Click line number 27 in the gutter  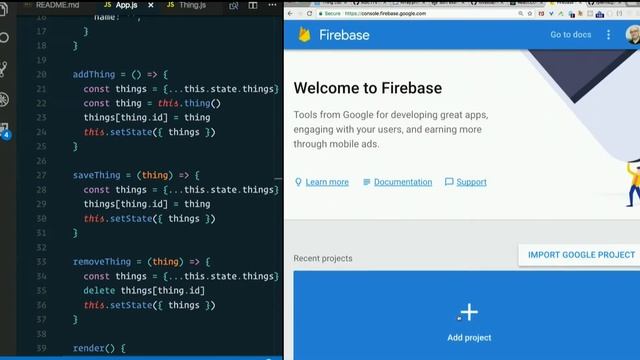pos(41,175)
